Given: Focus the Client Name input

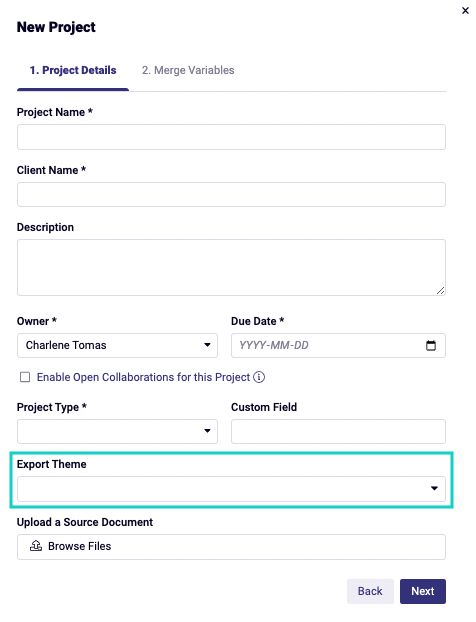Looking at the screenshot, I should [231, 194].
